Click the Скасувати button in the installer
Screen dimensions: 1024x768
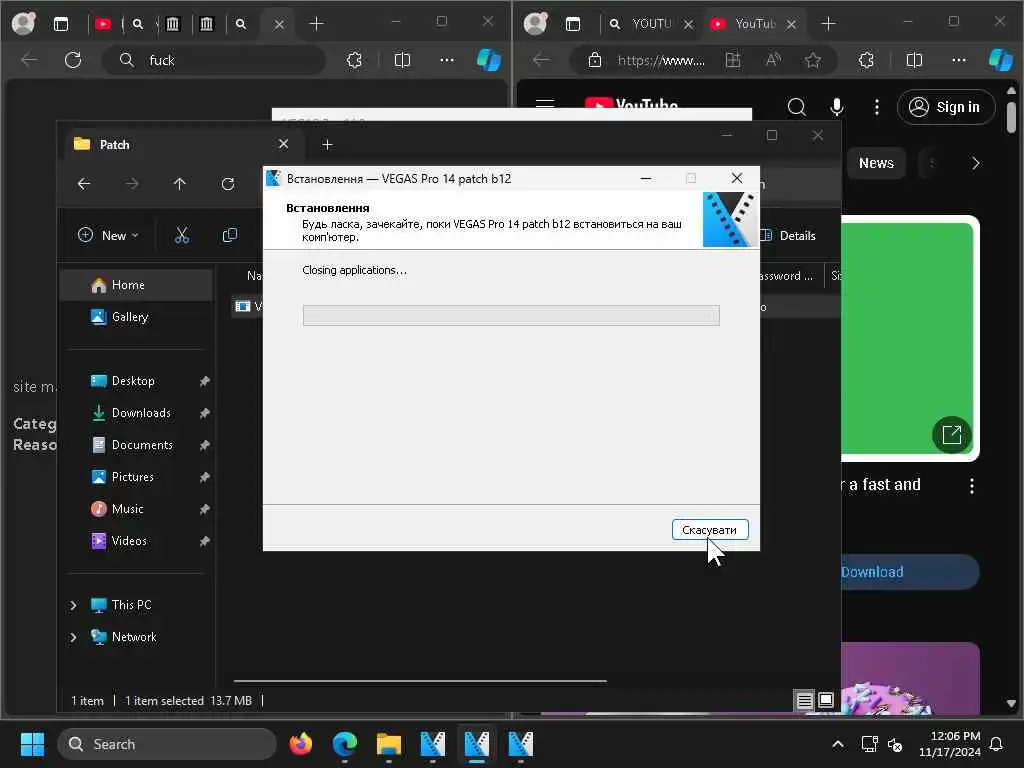pyautogui.click(x=710, y=530)
